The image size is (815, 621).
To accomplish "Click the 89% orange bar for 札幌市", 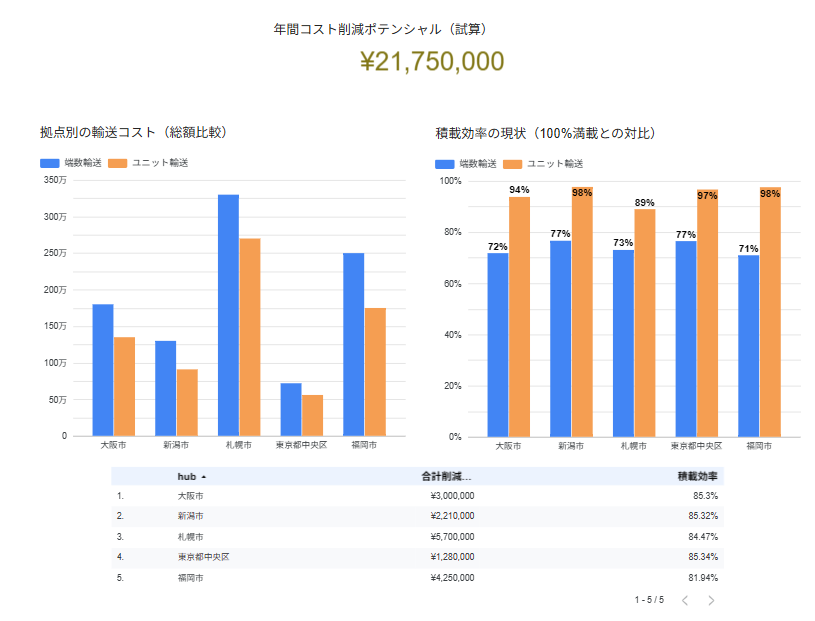I will 645,322.
